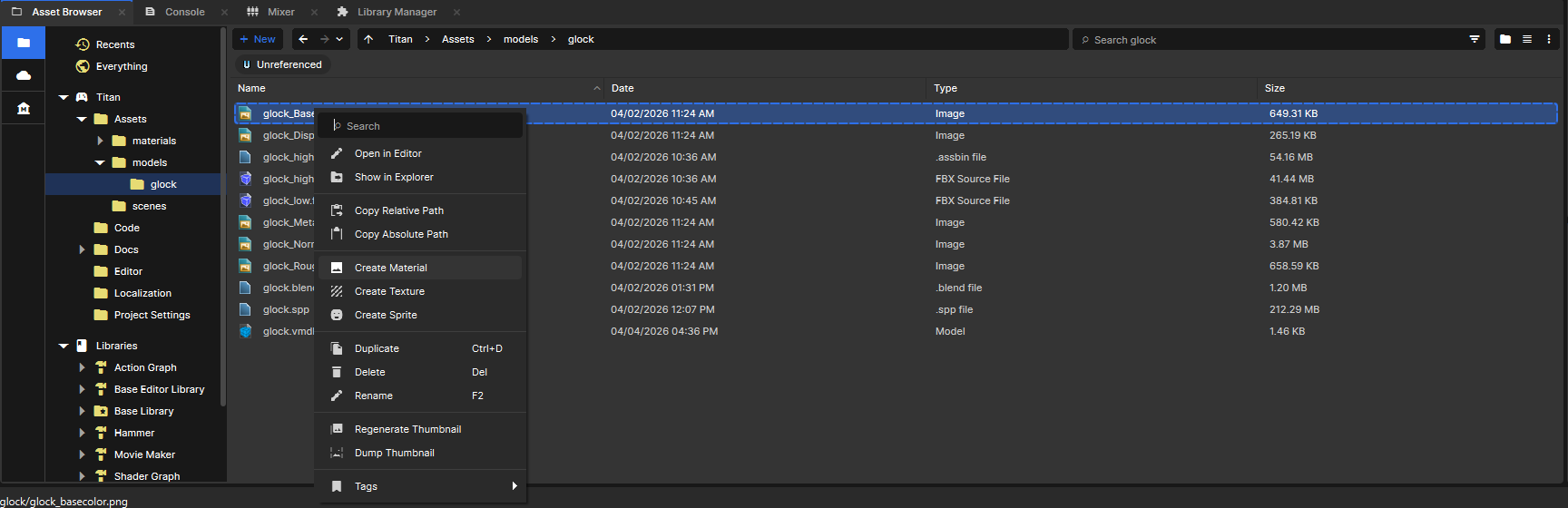Screen dimensions: 1568x508
Task: Expand the Tags submenu
Action: [x=514, y=486]
